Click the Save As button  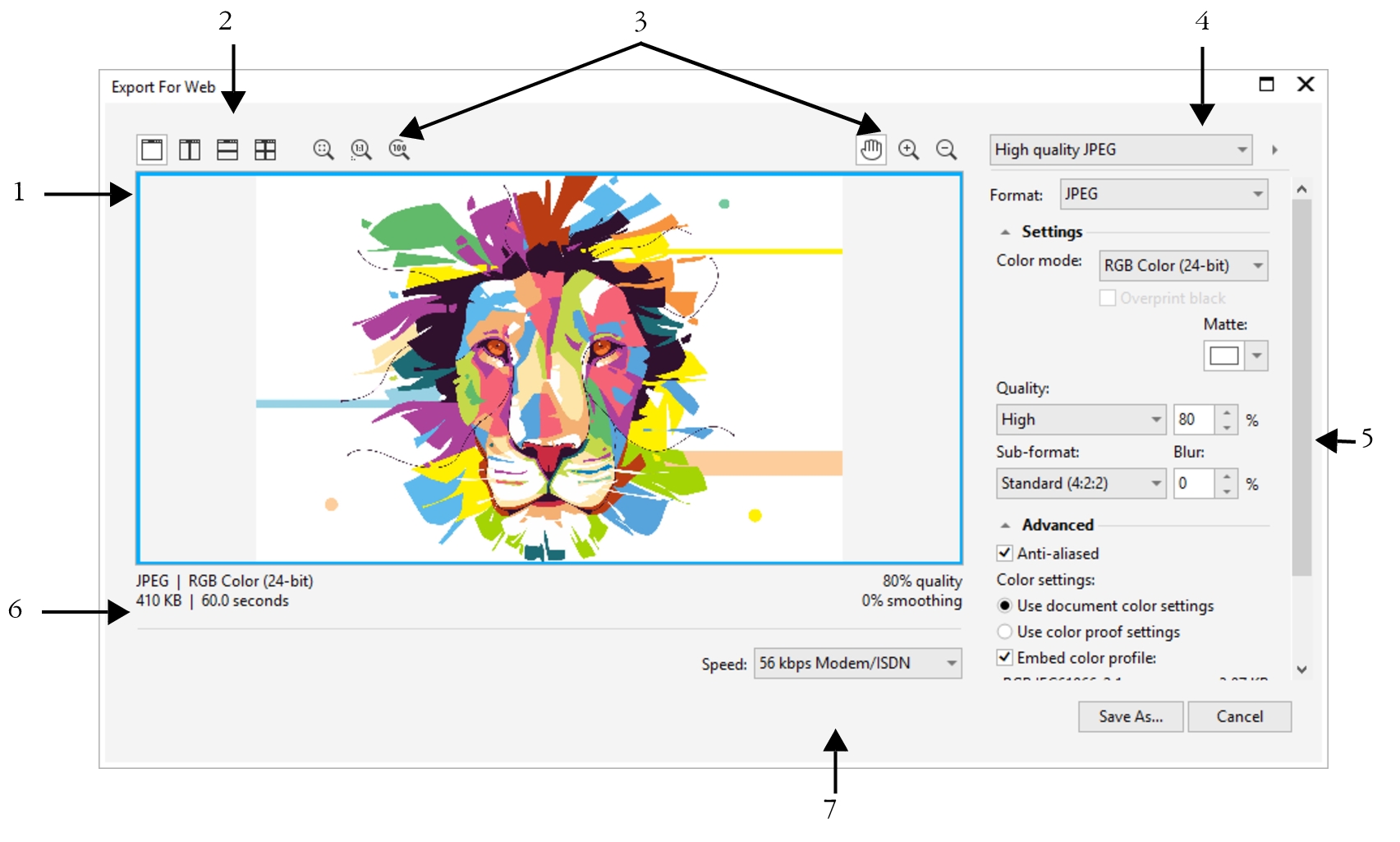coord(1131,716)
